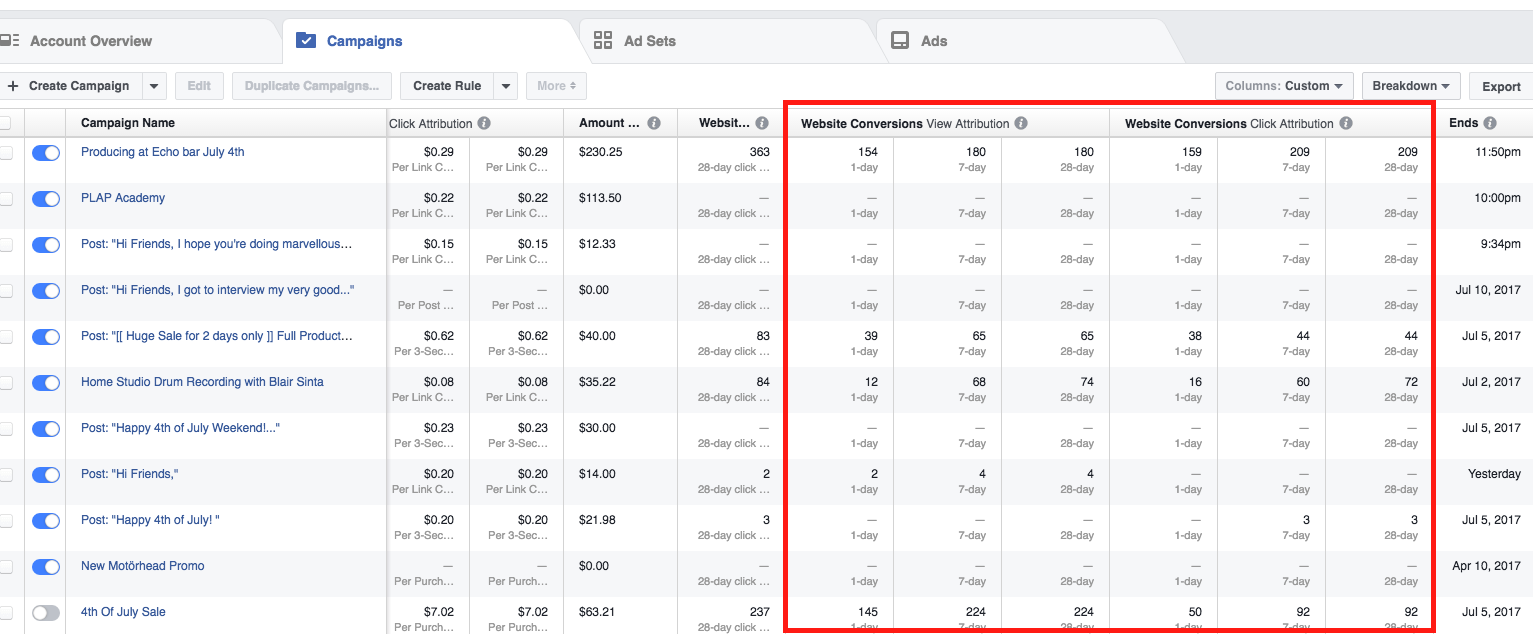Switch to the Ad Sets tab
Viewport: 1533px width, 634px height.
tap(649, 41)
